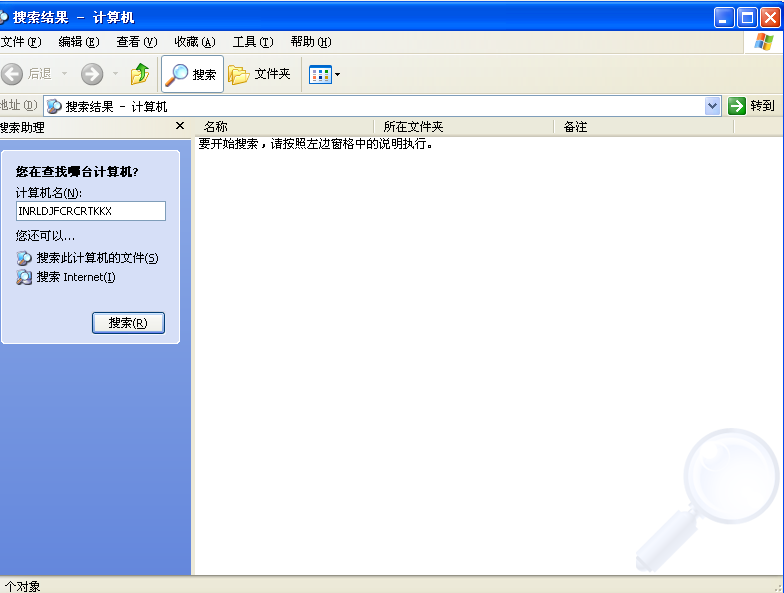The height and width of the screenshot is (593, 784).
Task: Open the 编辑(E) menu
Action: (x=78, y=42)
